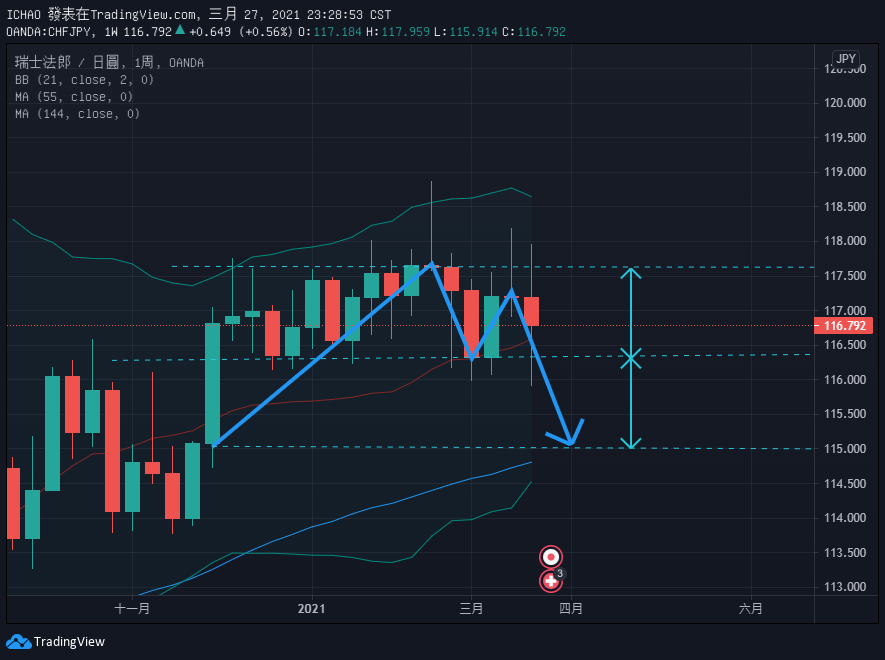This screenshot has height=660, width=885.
Task: Open the red circle event marker
Action: tap(551, 557)
